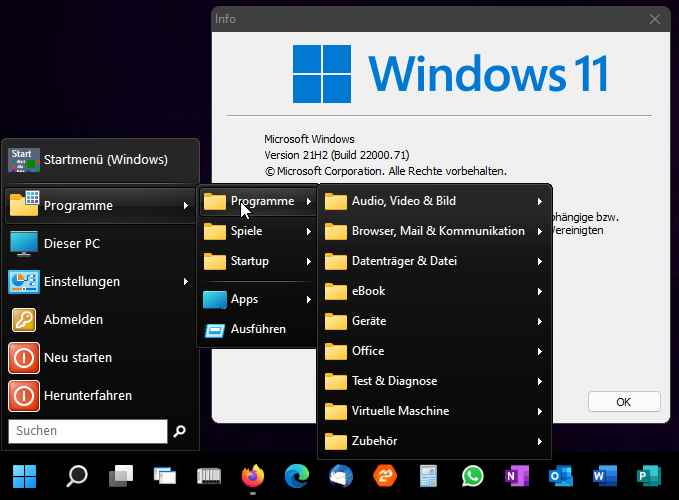Launch Publisher from the taskbar
The image size is (679, 500).
point(649,476)
